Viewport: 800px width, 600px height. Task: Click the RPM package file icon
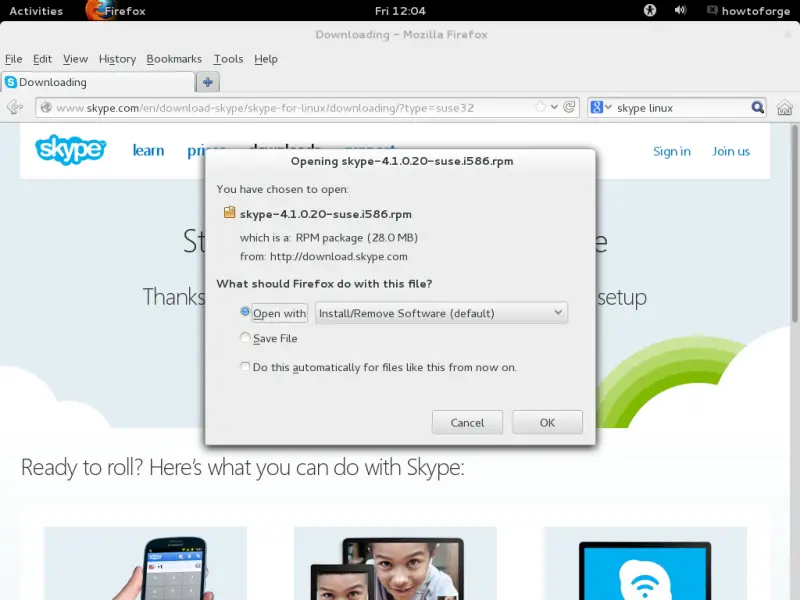tap(230, 212)
